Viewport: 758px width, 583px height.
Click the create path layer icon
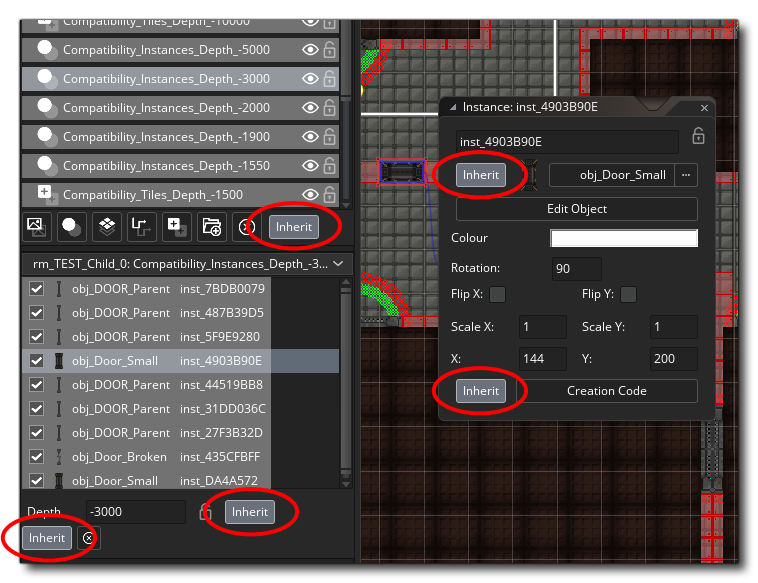point(142,227)
